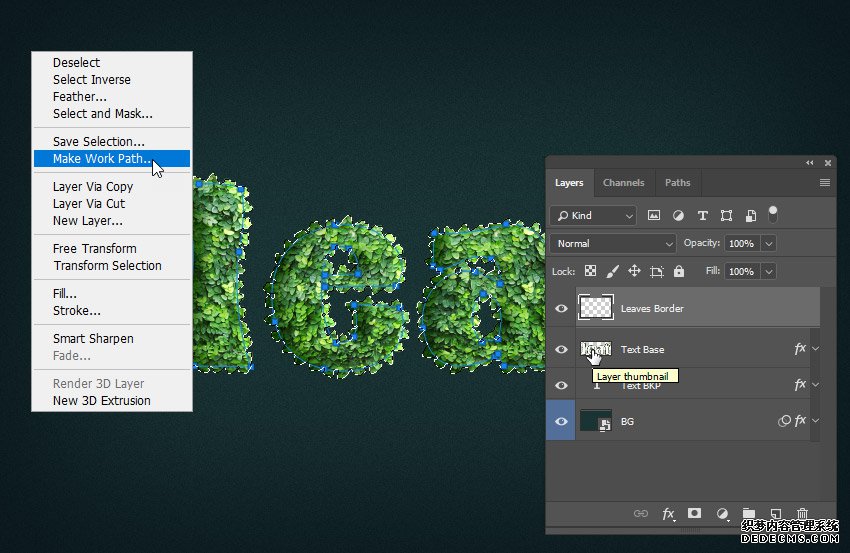Lock artboard nesting icon
The image size is (850, 553).
coord(656,272)
